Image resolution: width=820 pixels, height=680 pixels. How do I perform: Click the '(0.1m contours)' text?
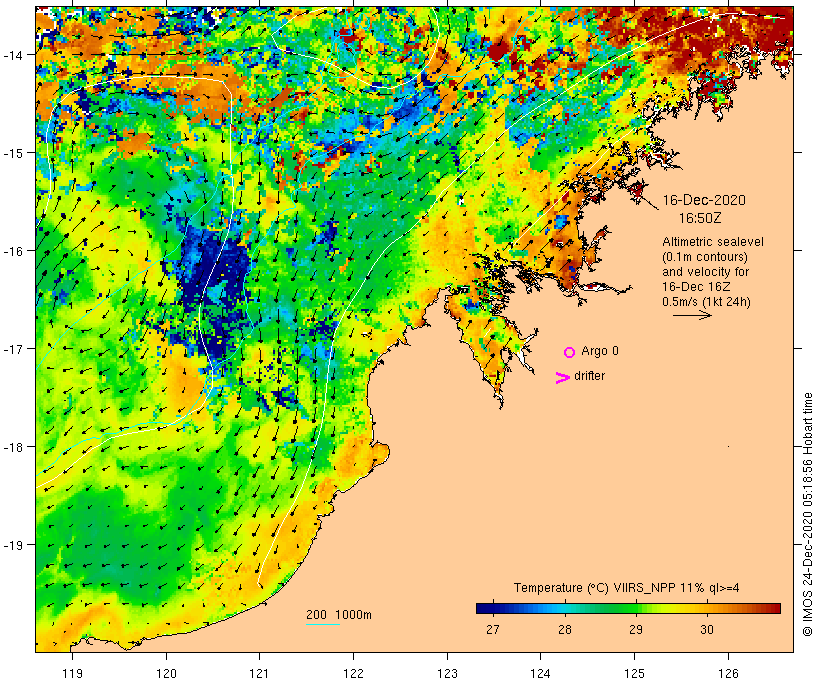(705, 257)
